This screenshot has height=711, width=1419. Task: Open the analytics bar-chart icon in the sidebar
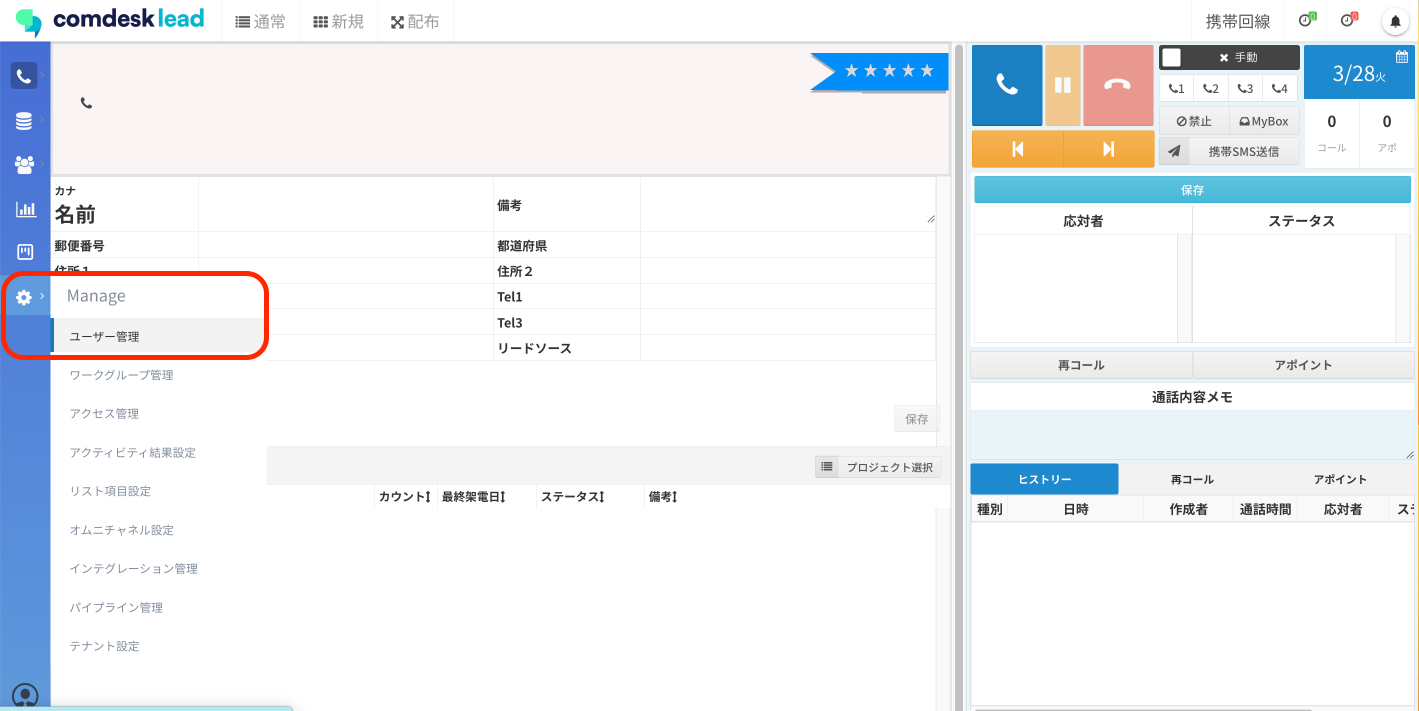pyautogui.click(x=24, y=208)
